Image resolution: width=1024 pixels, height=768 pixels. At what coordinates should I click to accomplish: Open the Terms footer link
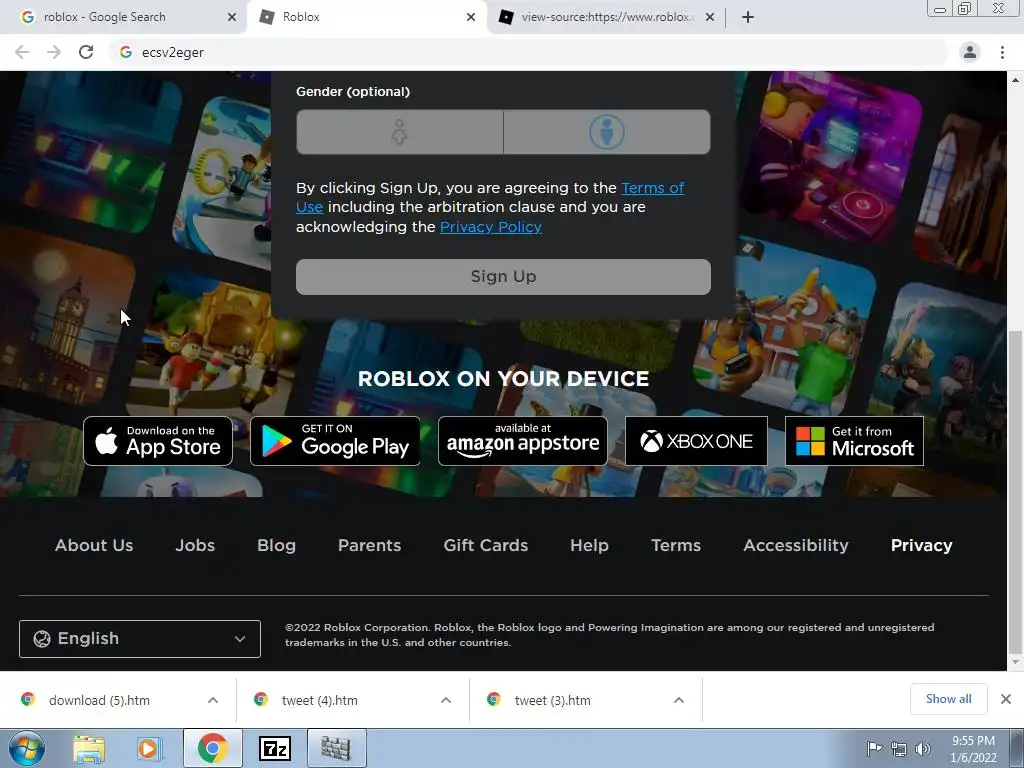676,545
